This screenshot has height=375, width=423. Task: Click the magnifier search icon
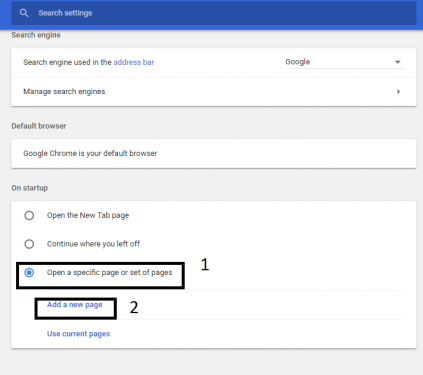tap(24, 13)
